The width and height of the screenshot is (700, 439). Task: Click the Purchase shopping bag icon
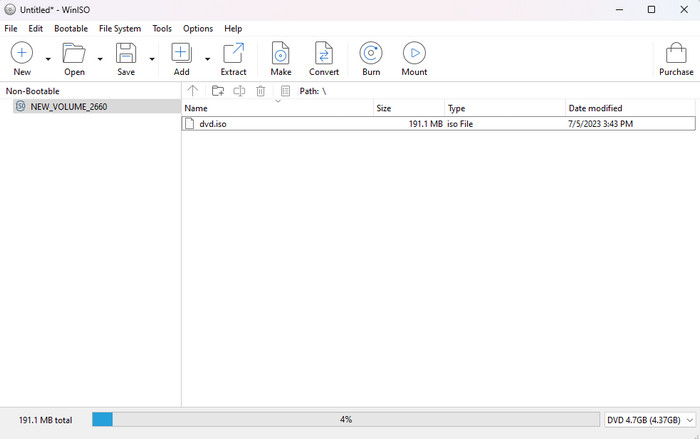676,53
